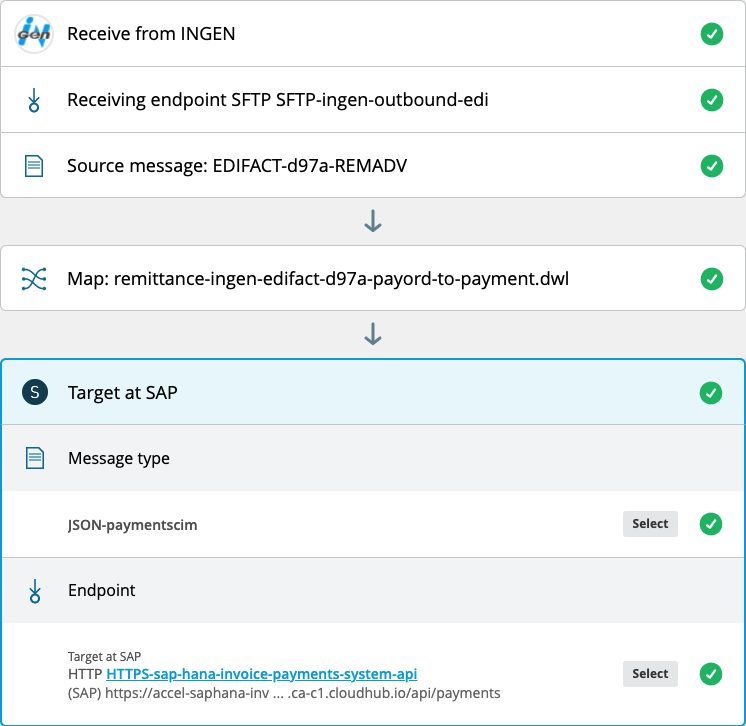This screenshot has height=726, width=746.
Task: Open the remittance-ingen-edifact map row
Action: 373,278
